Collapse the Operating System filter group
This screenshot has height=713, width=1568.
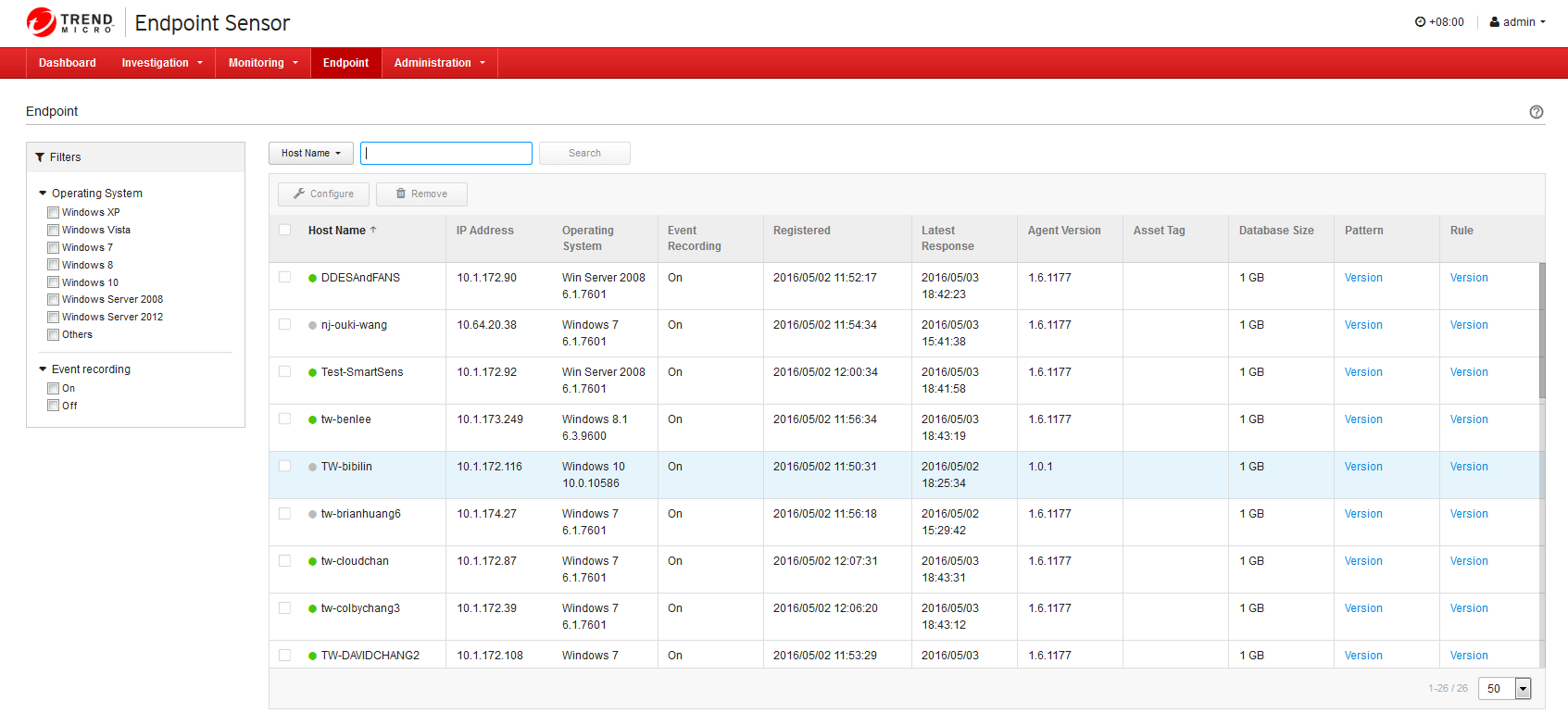click(x=43, y=194)
